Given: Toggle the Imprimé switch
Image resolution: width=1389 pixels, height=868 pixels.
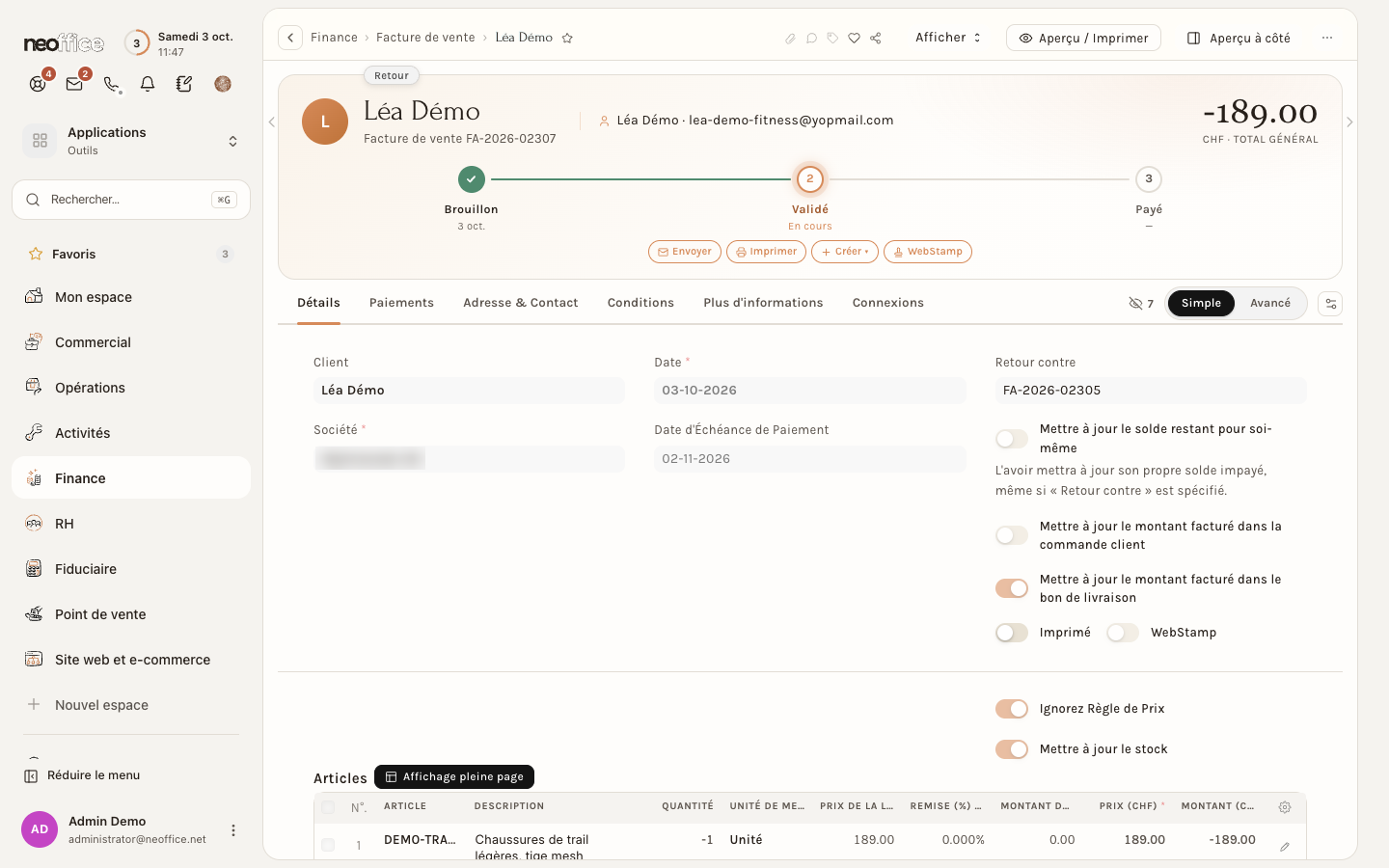Looking at the screenshot, I should (1012, 633).
